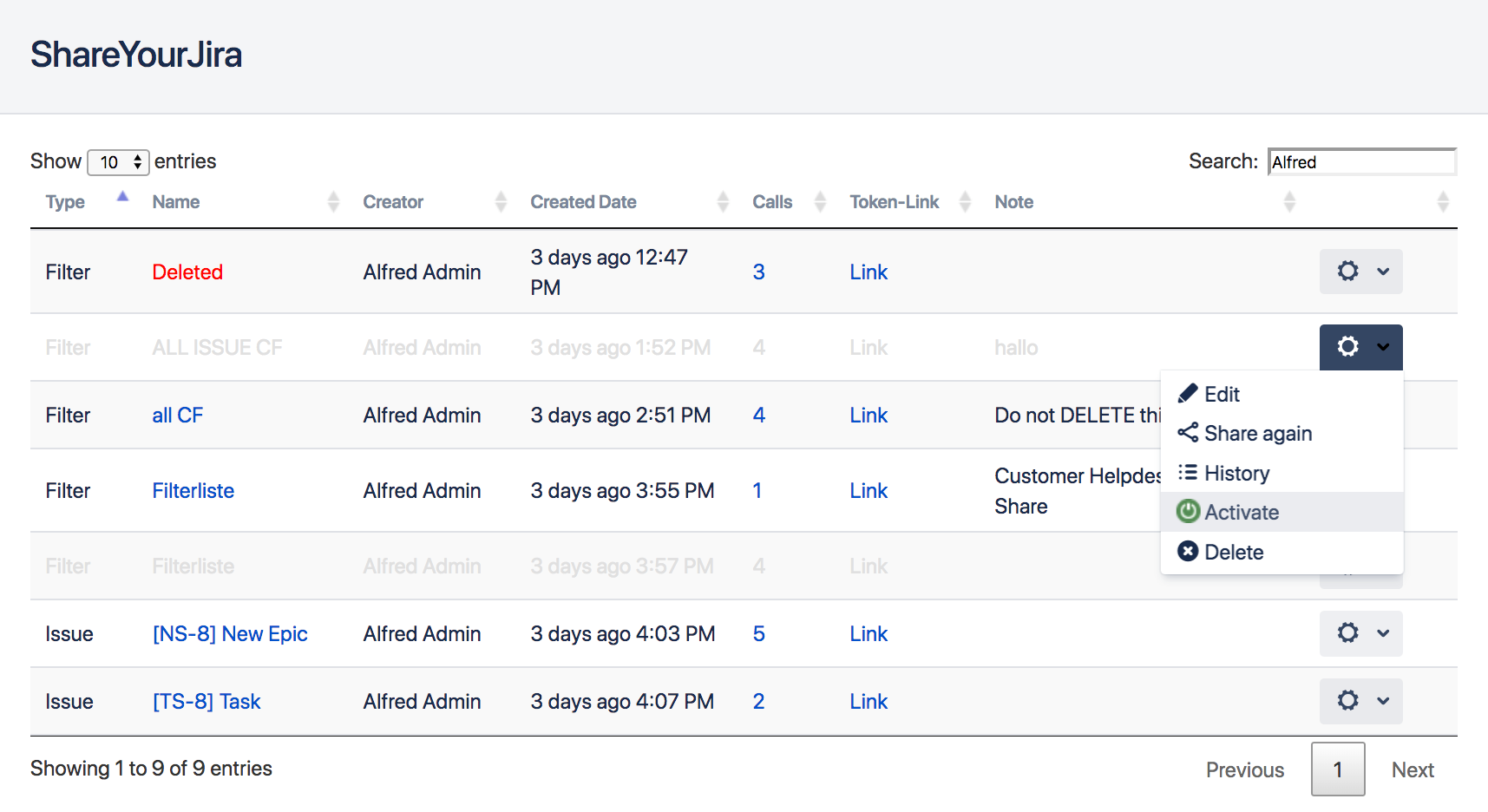The width and height of the screenshot is (1488, 812).
Task: Select page 1 in pagination
Action: click(1337, 769)
